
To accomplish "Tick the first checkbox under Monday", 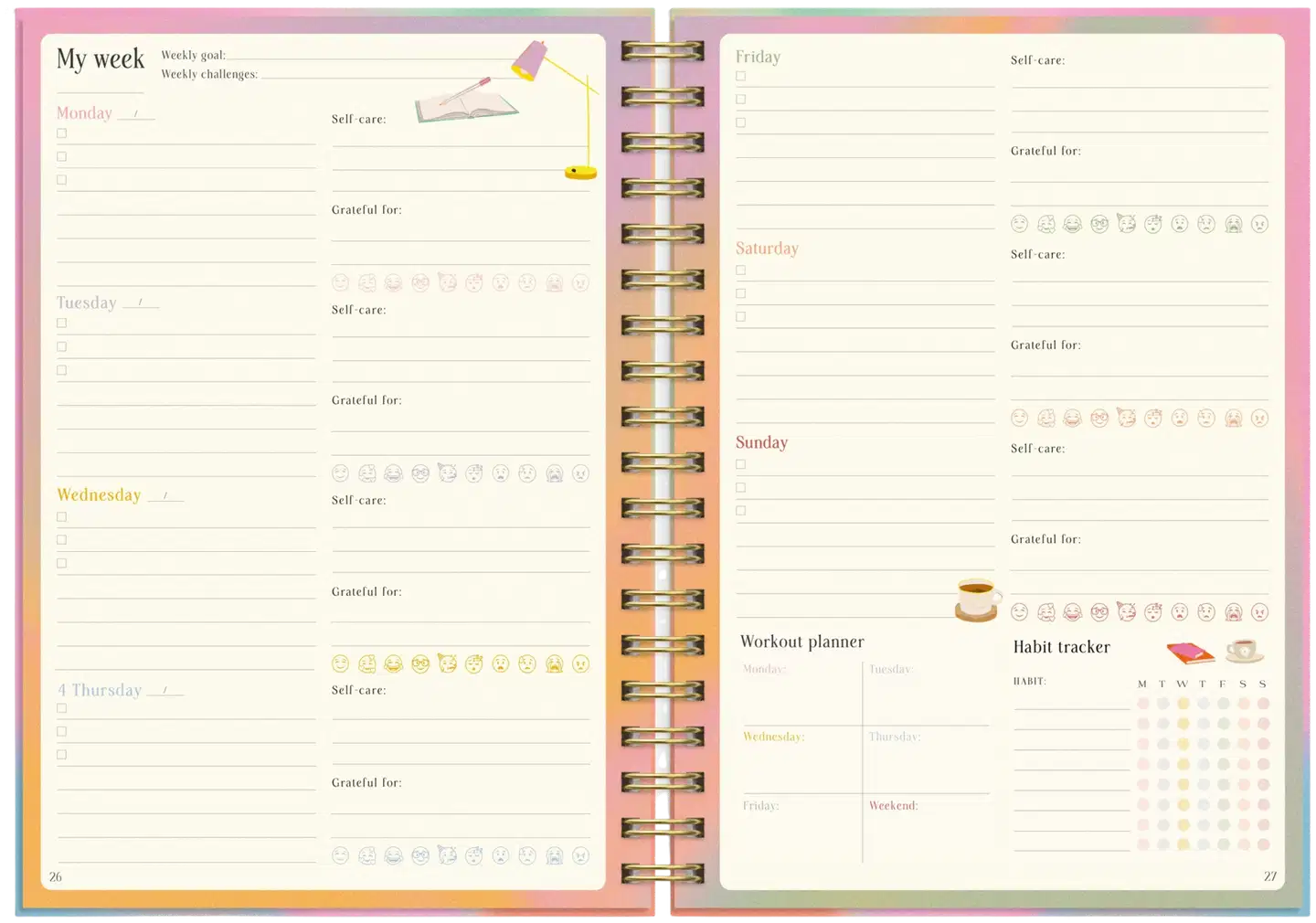I will 62,133.
